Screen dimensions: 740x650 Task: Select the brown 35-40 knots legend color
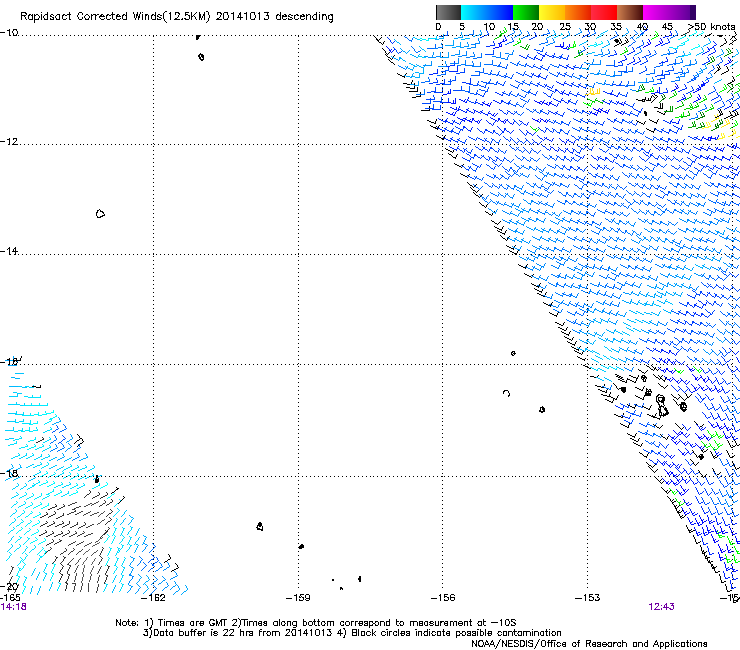click(630, 12)
